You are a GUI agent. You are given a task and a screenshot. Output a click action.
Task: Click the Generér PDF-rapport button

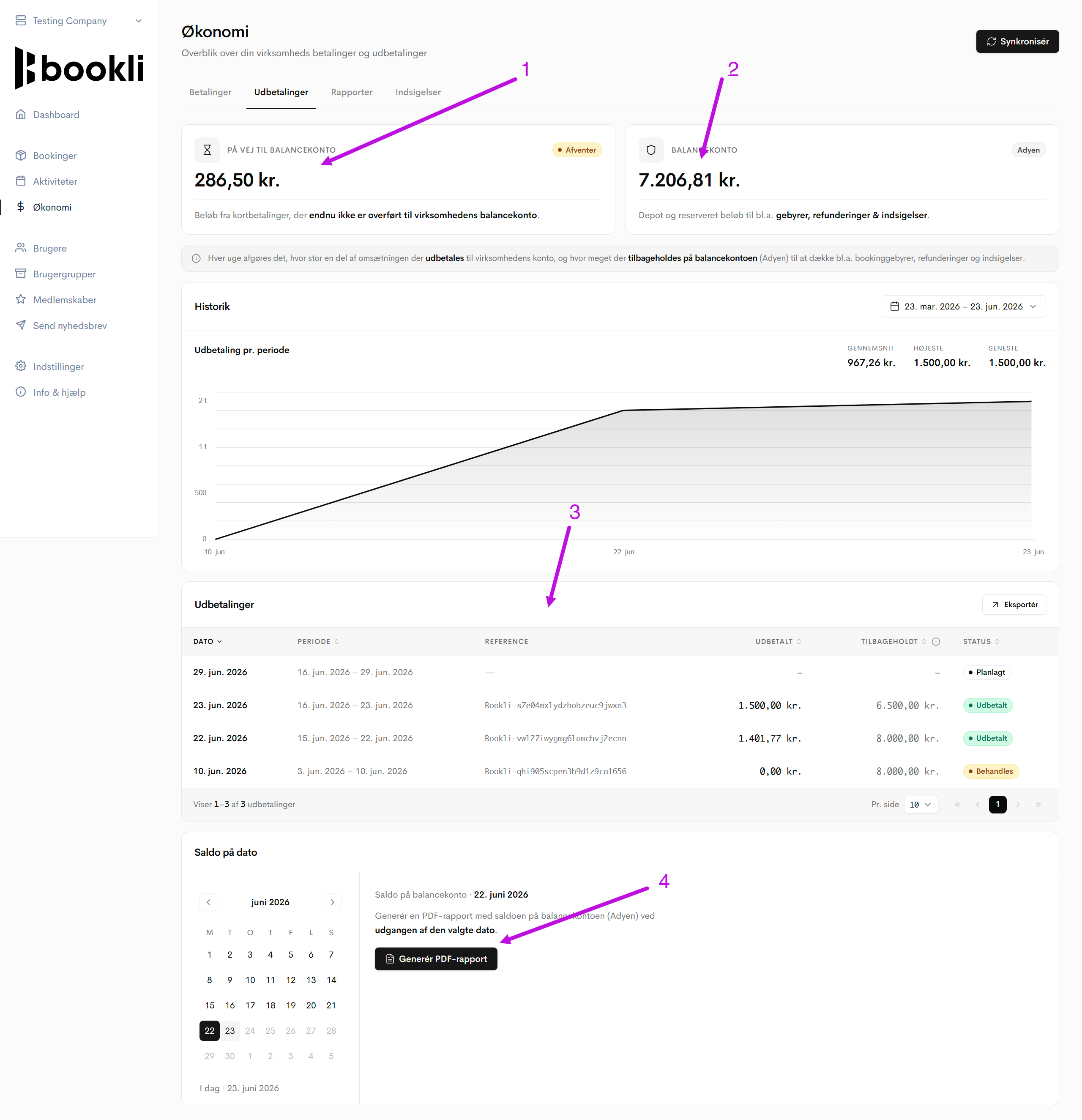(x=436, y=959)
